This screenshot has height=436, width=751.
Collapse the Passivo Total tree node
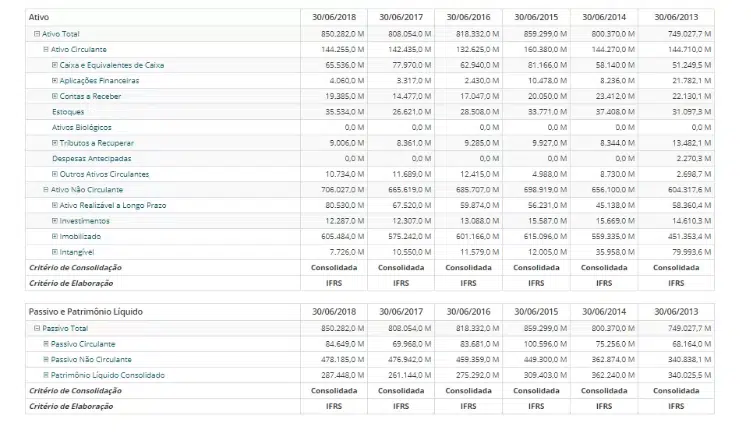click(x=37, y=328)
